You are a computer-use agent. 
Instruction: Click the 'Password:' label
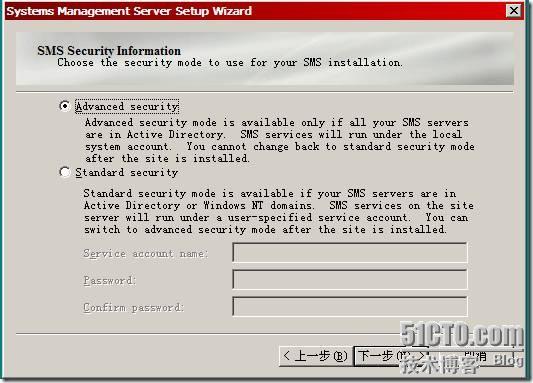(109, 281)
